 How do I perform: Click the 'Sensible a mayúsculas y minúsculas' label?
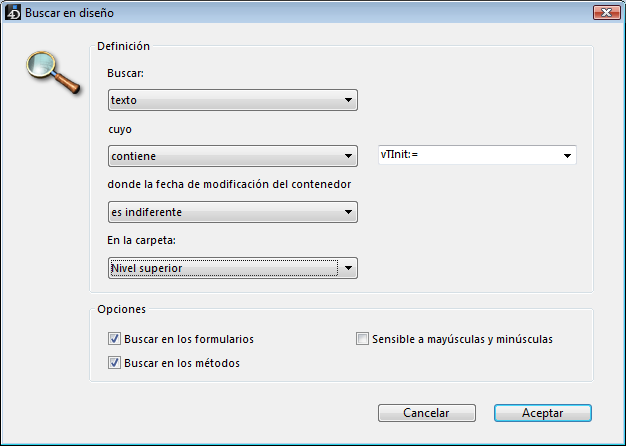[462, 339]
